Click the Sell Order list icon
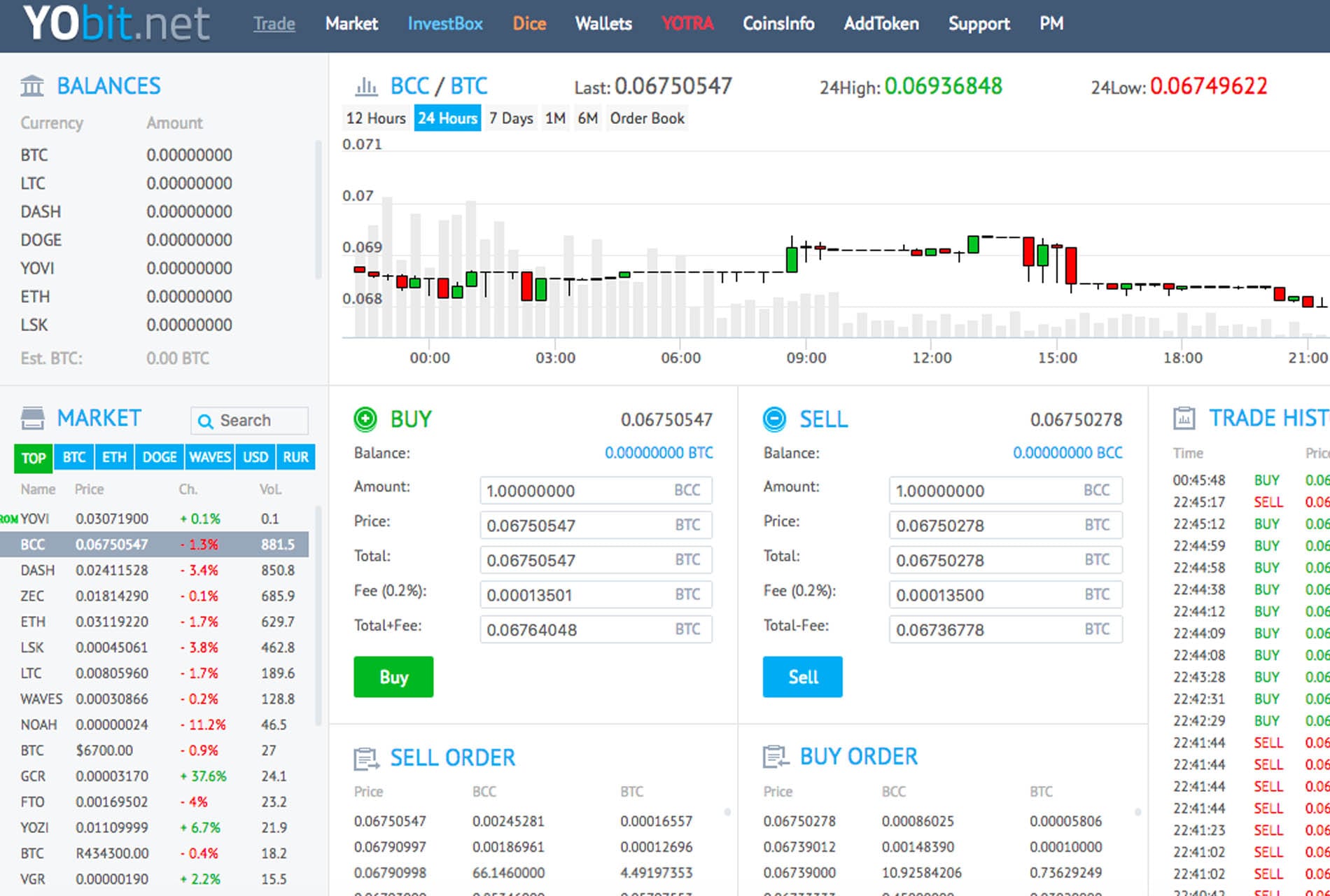This screenshot has height=896, width=1330. click(366, 758)
